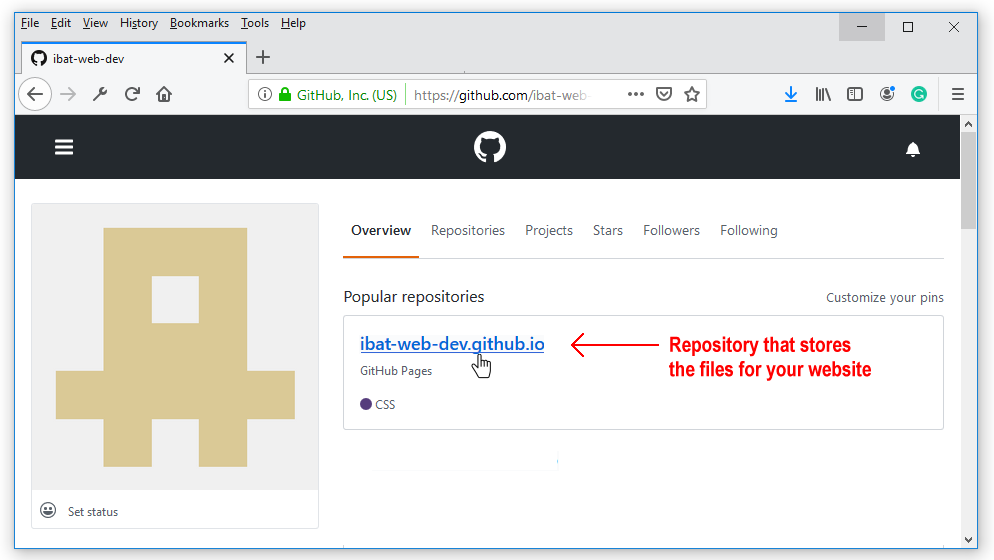Open the ibat-web-dev.github.io repository link
The image size is (994, 560).
(x=452, y=344)
